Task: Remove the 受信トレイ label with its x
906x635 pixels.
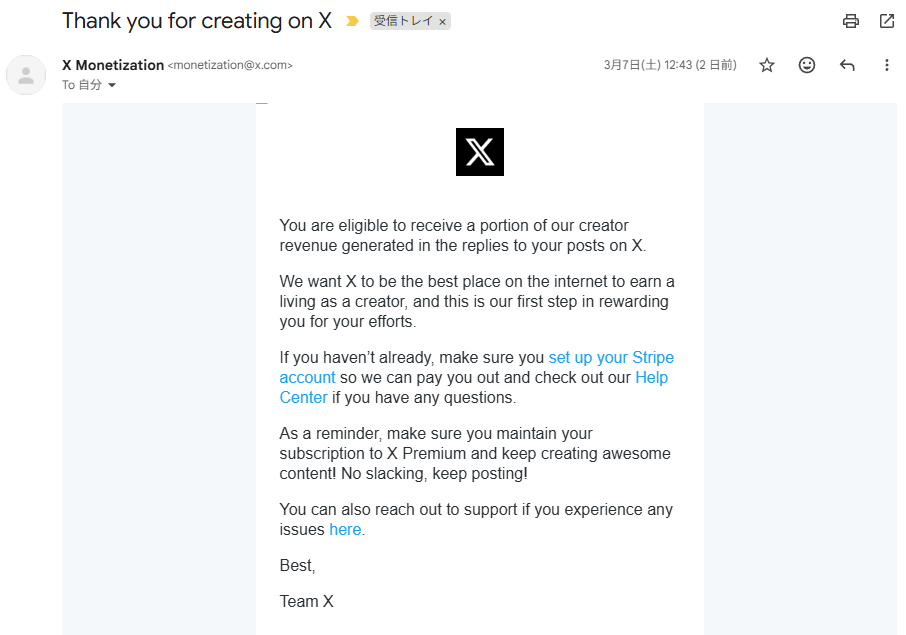Action: [443, 21]
